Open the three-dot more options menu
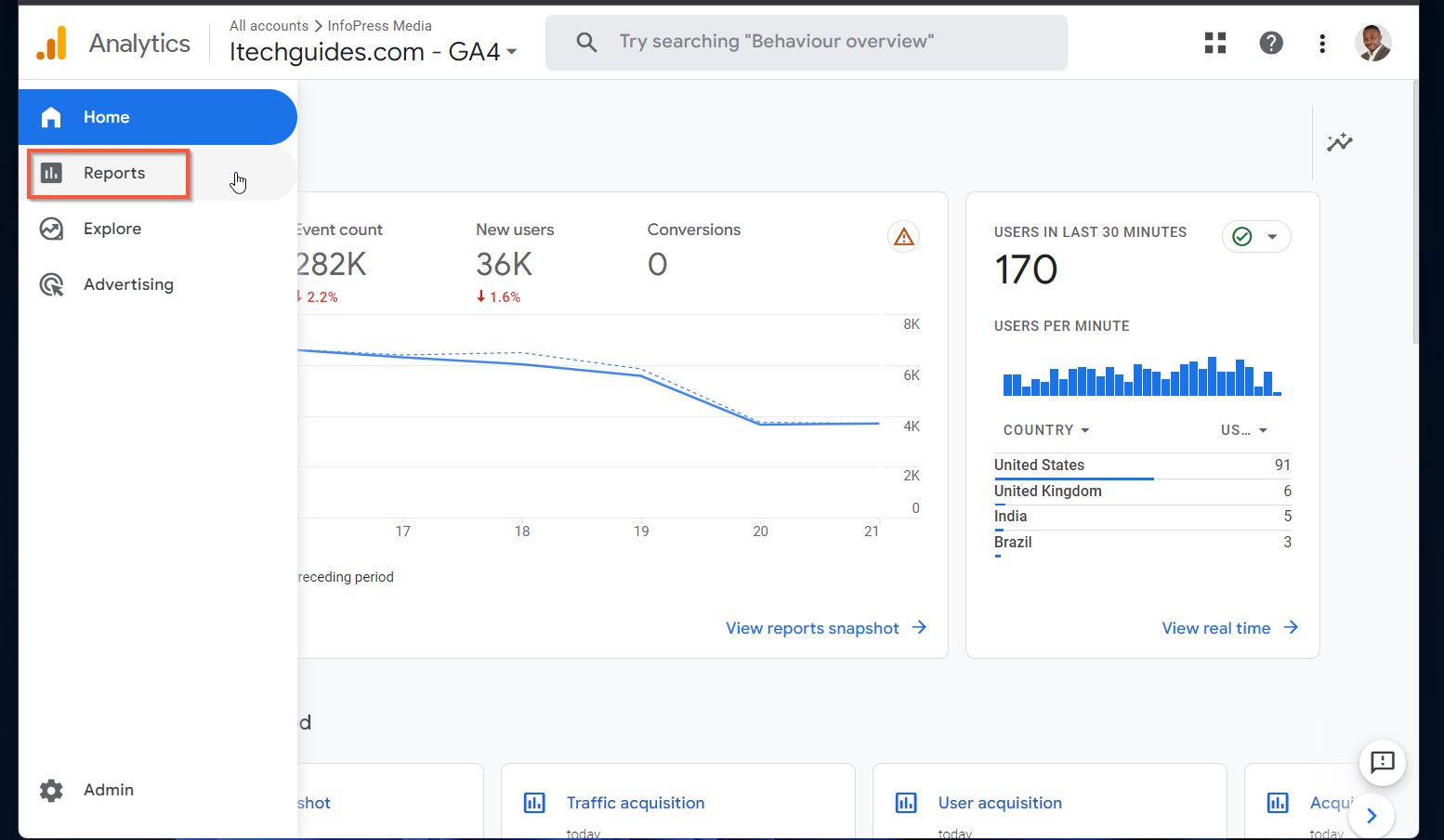The height and width of the screenshot is (840, 1444). (1322, 43)
